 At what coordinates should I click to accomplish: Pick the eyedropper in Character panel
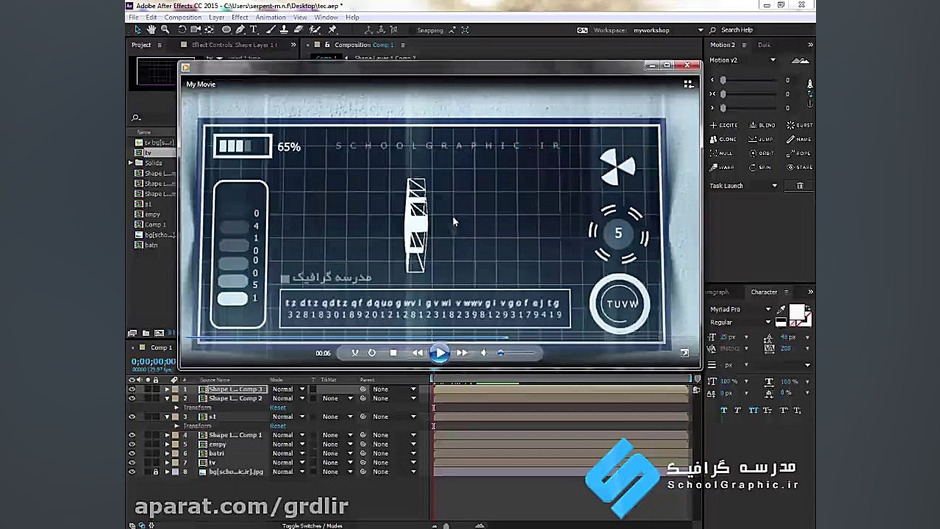pyautogui.click(x=781, y=309)
